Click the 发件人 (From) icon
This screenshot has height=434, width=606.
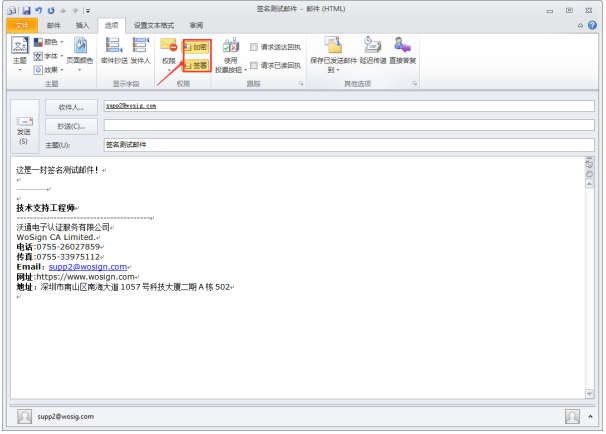[140, 50]
